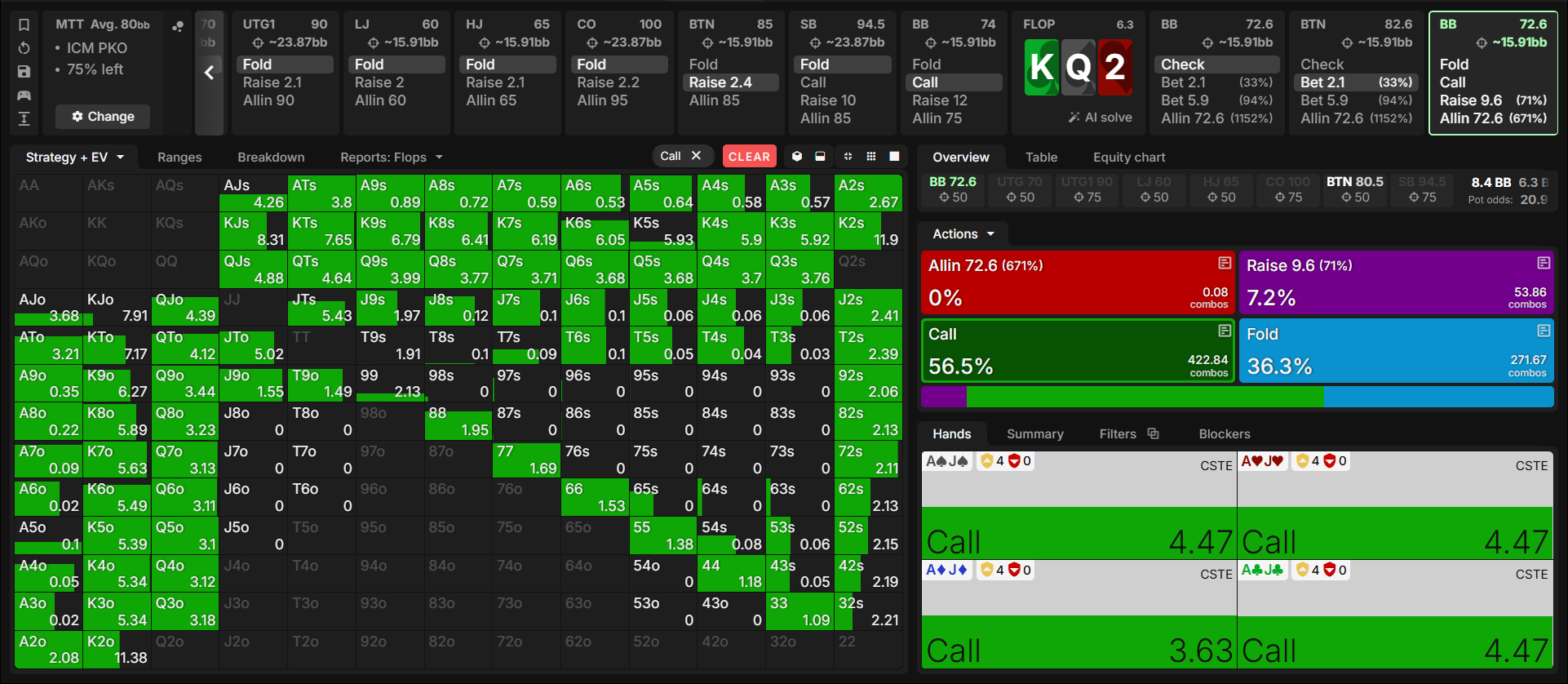The width and height of the screenshot is (1568, 684).
Task: Open the notes icon on the Fold action card
Action: pyautogui.click(x=1544, y=331)
